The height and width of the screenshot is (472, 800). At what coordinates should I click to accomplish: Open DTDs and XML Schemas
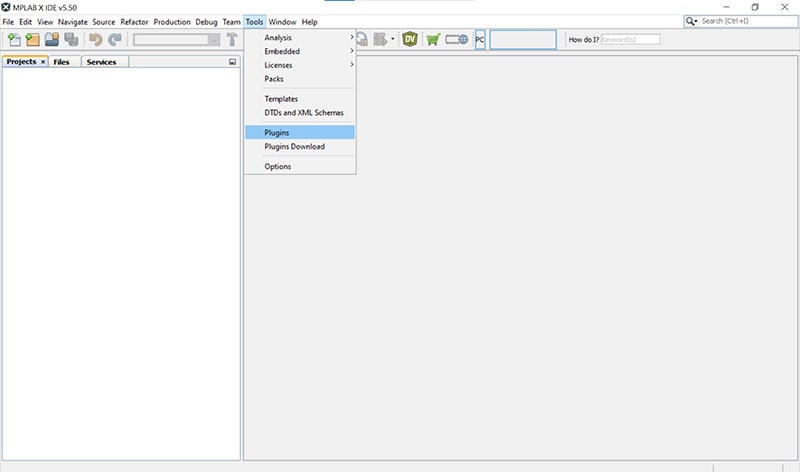click(x=299, y=112)
